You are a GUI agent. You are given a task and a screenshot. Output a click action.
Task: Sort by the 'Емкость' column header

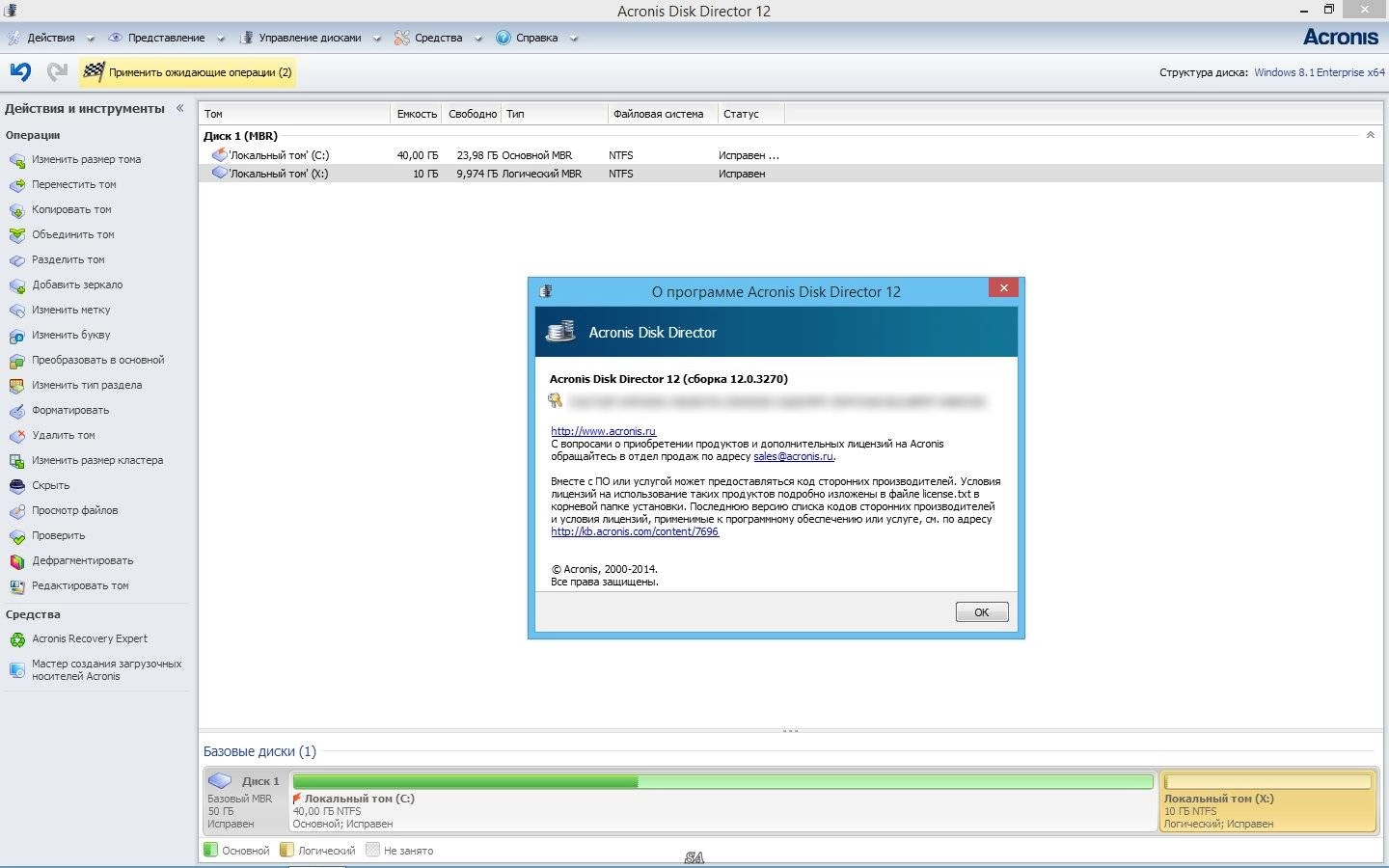point(417,114)
